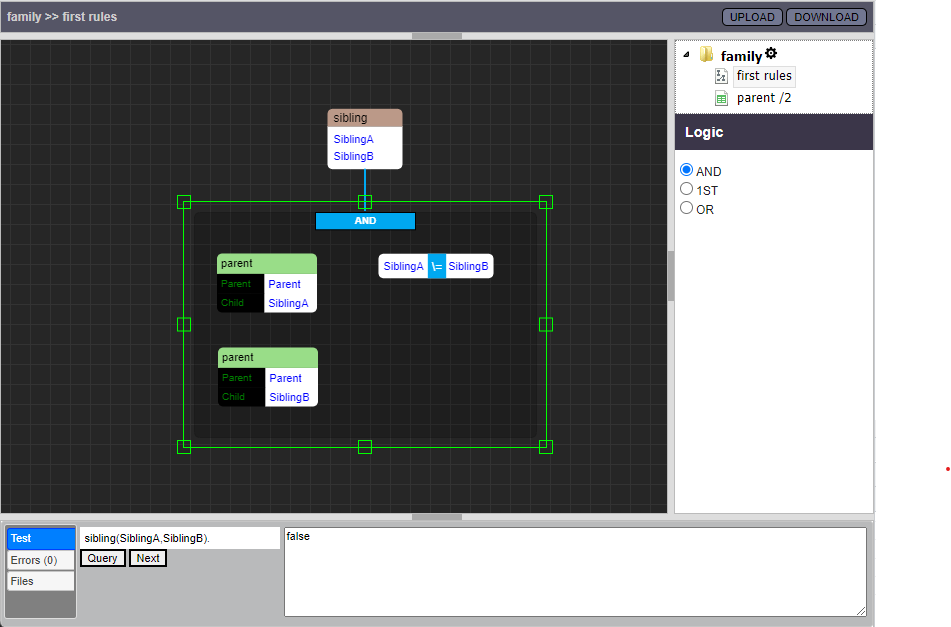Click the bottom-right green resize handle
The width and height of the screenshot is (951, 627).
[x=546, y=446]
